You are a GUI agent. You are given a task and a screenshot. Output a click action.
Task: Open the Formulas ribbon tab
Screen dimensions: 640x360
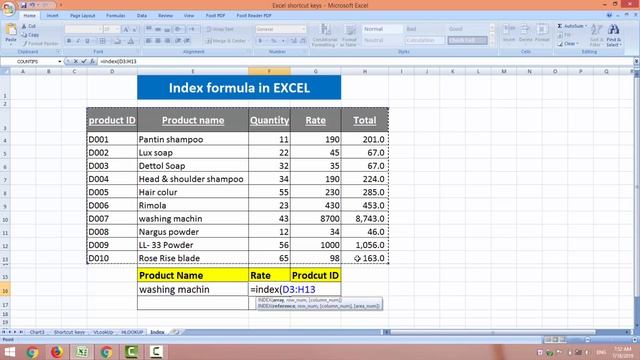(x=116, y=16)
